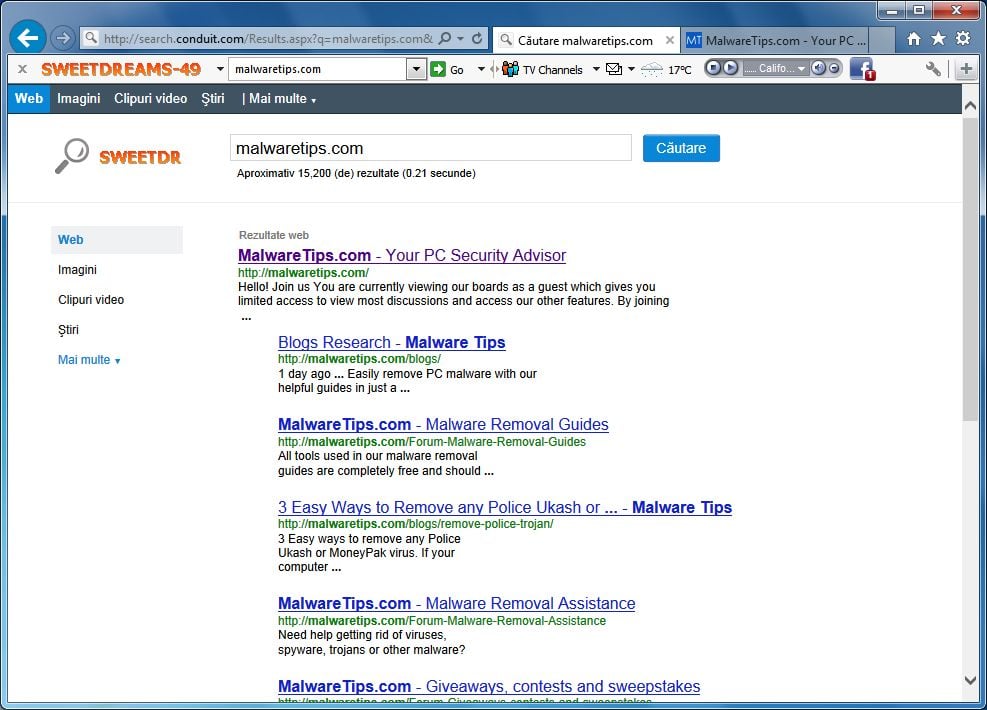The height and width of the screenshot is (710, 987).
Task: Close the 'Căutare malwaretips.com' tab
Action: pos(670,40)
